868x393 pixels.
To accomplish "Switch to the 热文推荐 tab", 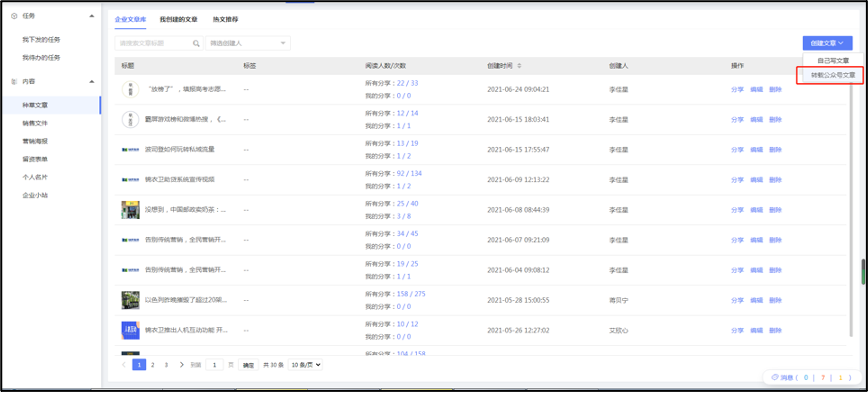I will [x=225, y=19].
